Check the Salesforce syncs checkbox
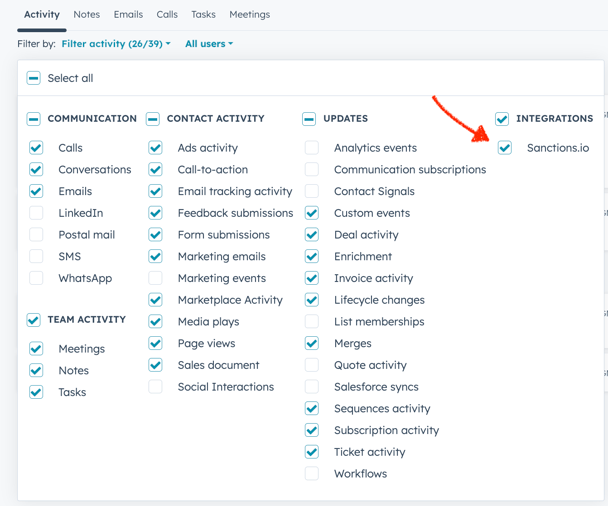608x506 pixels. (x=312, y=387)
